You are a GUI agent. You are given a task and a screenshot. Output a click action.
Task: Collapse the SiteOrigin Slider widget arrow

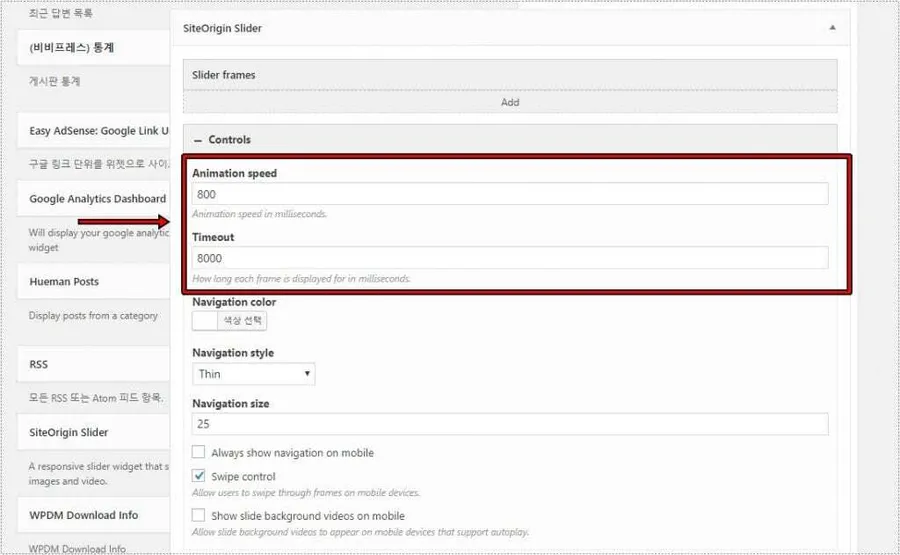coord(833,28)
